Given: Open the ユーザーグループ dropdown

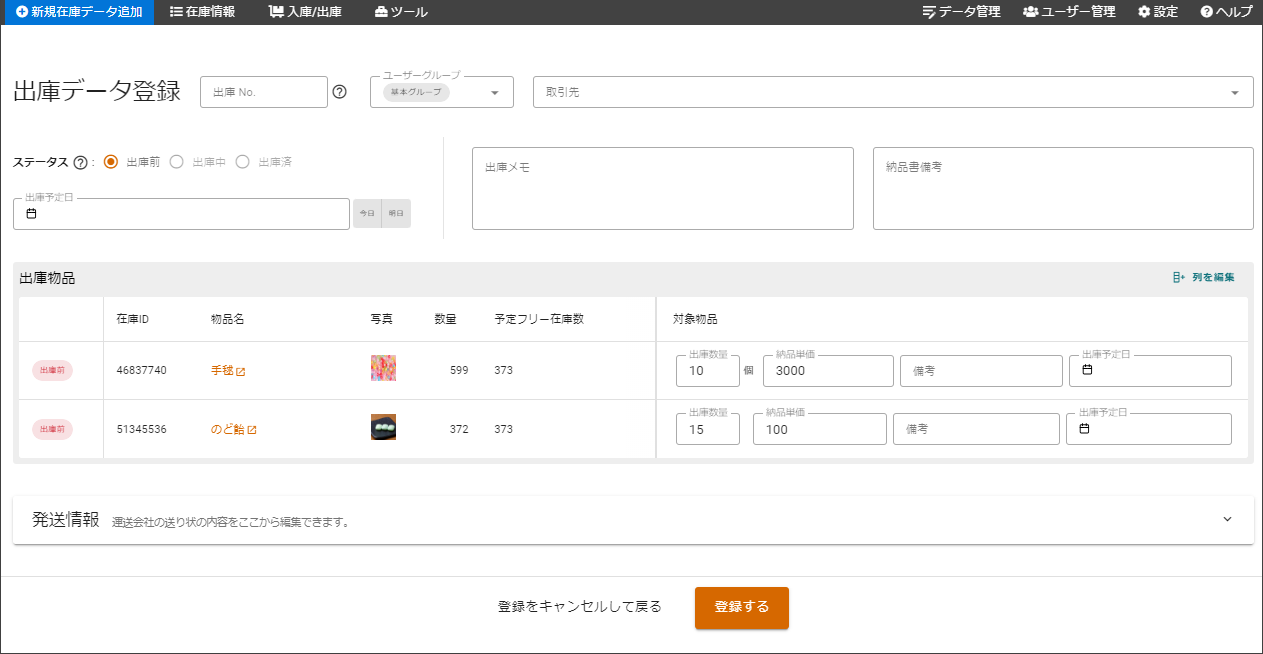Looking at the screenshot, I should pyautogui.click(x=494, y=93).
